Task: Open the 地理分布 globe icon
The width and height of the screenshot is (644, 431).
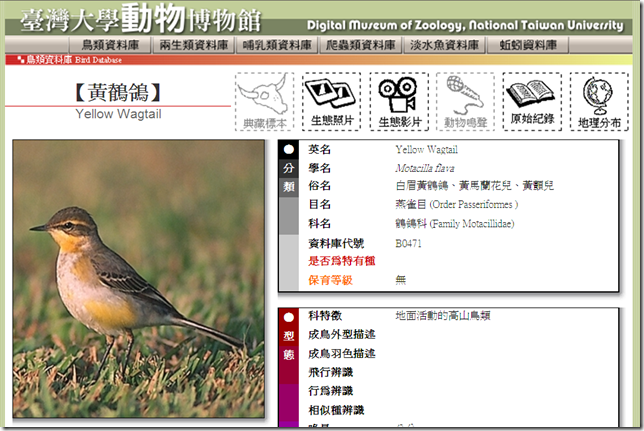Action: pos(599,101)
